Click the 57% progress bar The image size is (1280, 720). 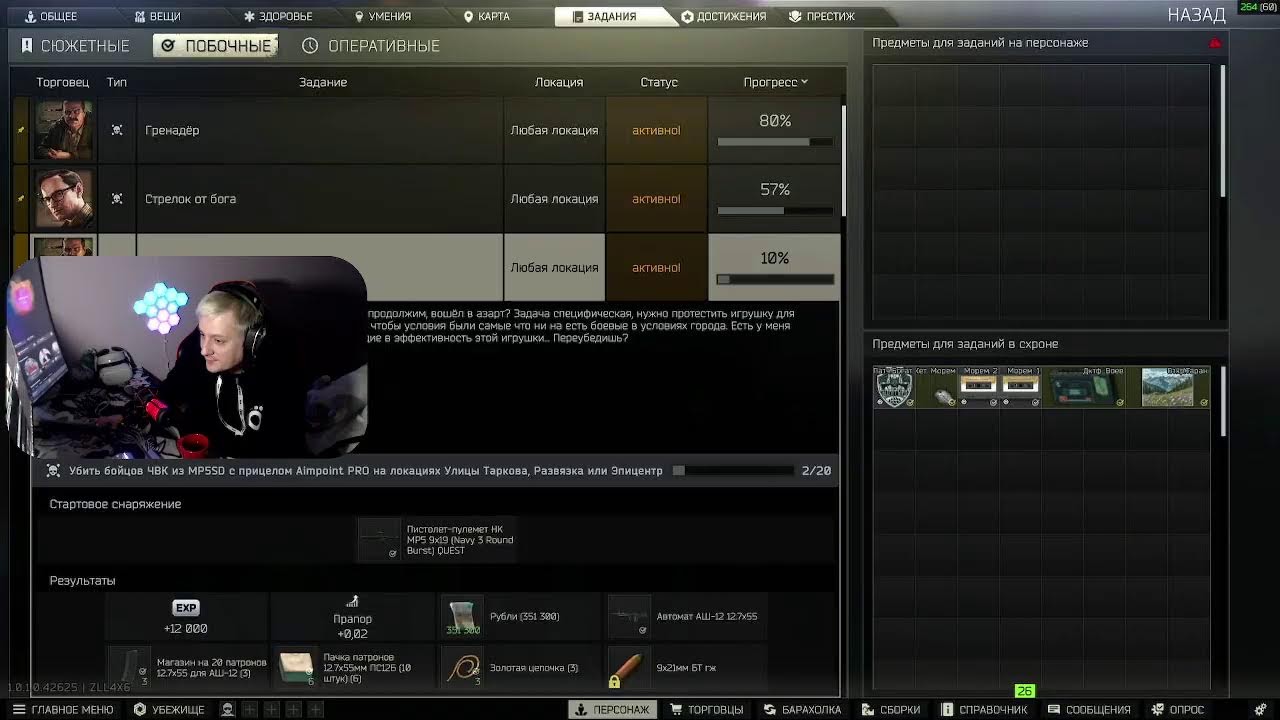coord(775,211)
